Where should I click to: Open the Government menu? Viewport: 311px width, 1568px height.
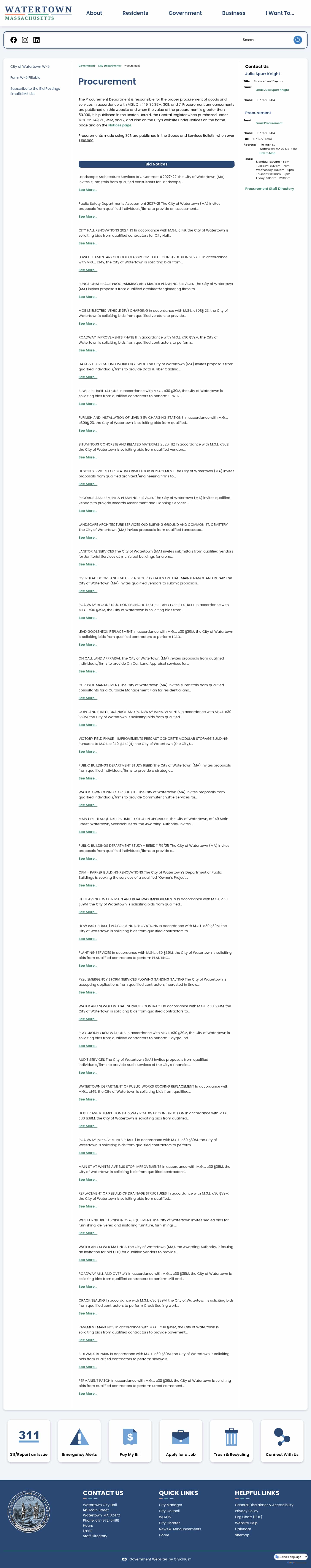tap(185, 13)
